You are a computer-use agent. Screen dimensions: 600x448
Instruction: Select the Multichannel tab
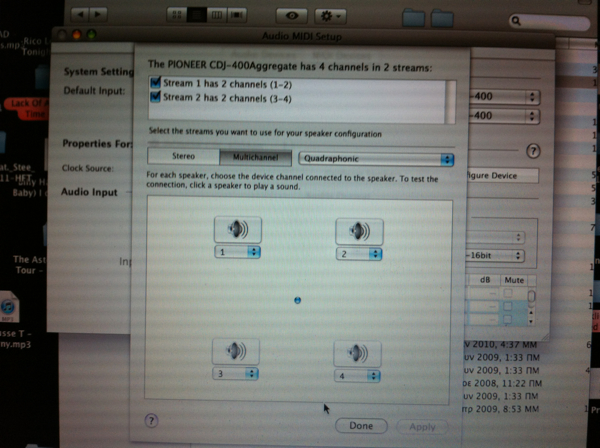click(x=255, y=158)
